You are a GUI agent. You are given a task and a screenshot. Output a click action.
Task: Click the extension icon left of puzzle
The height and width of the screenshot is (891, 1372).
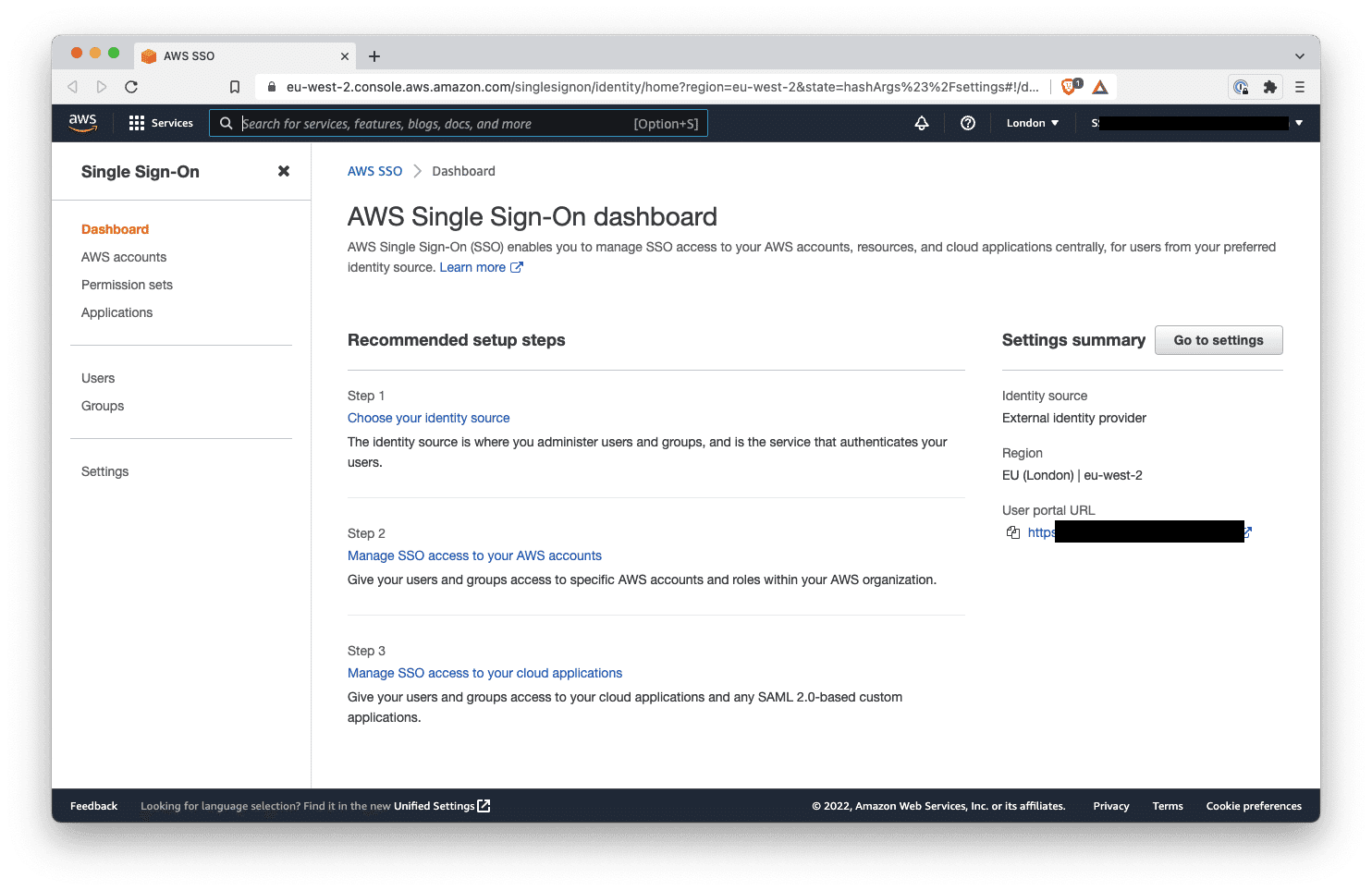[x=1241, y=87]
